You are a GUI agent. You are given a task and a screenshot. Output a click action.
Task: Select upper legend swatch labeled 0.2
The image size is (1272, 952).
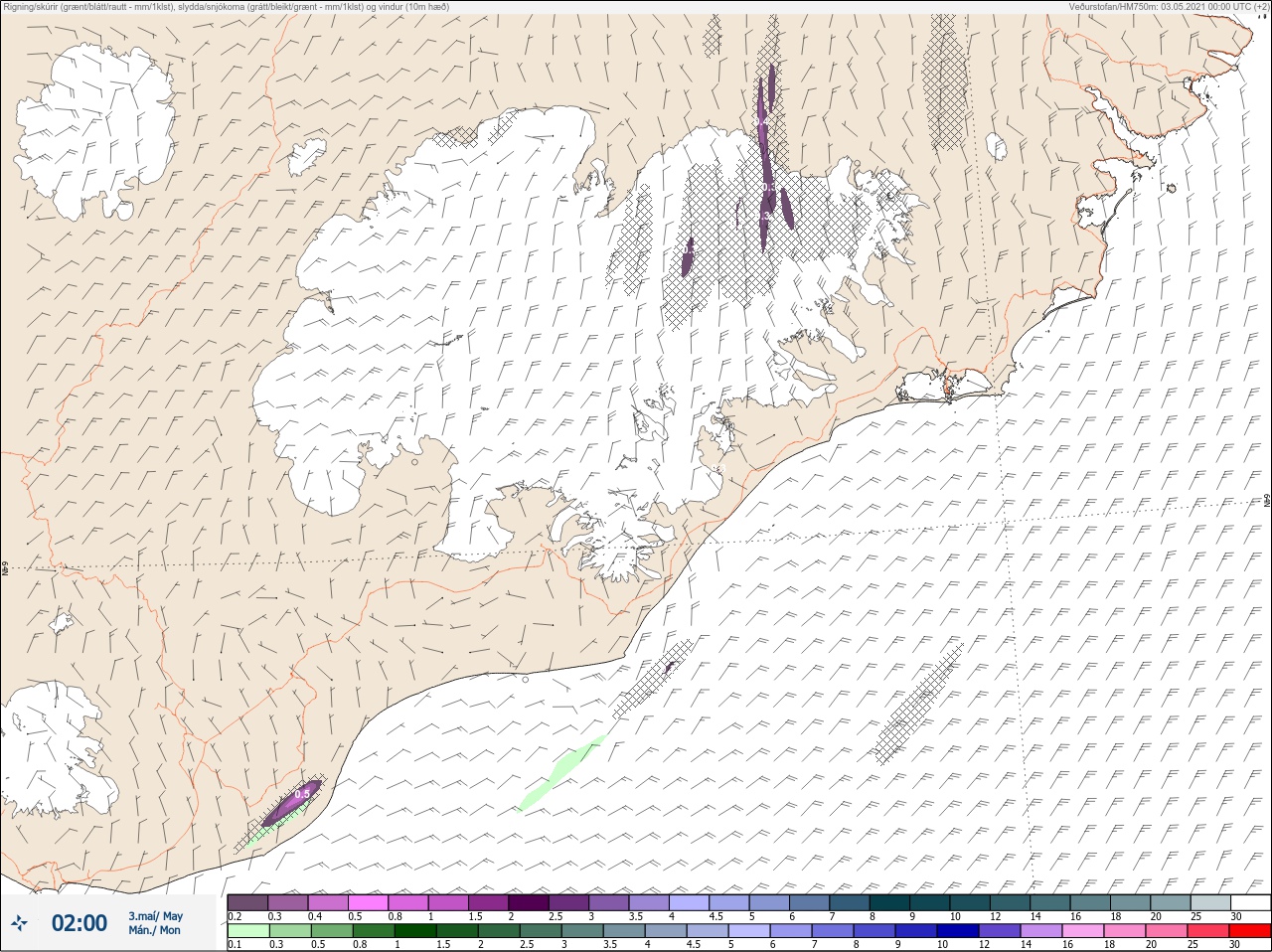tap(247, 902)
